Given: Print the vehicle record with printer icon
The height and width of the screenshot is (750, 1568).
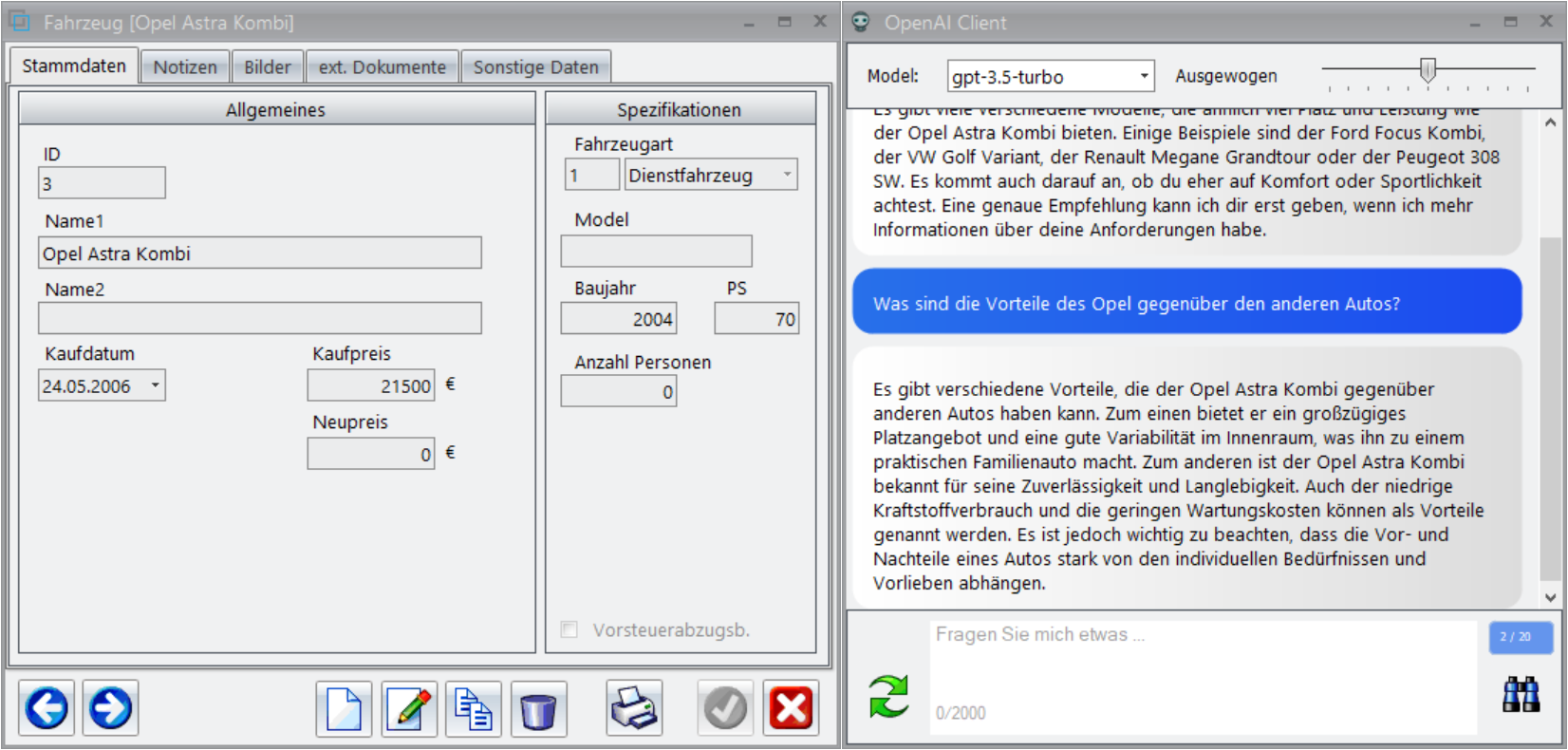Looking at the screenshot, I should click(634, 708).
